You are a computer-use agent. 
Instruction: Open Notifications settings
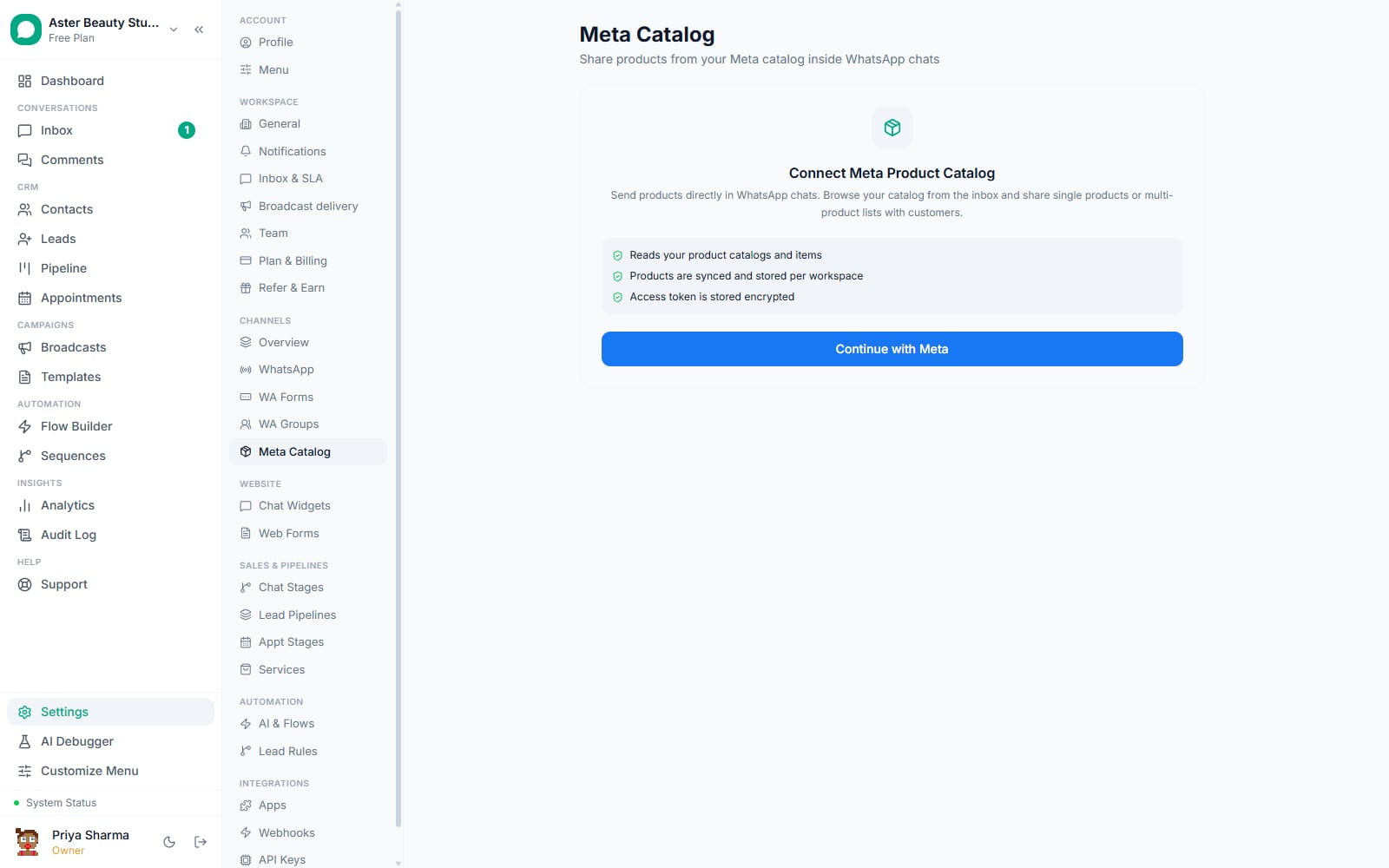coord(307,151)
